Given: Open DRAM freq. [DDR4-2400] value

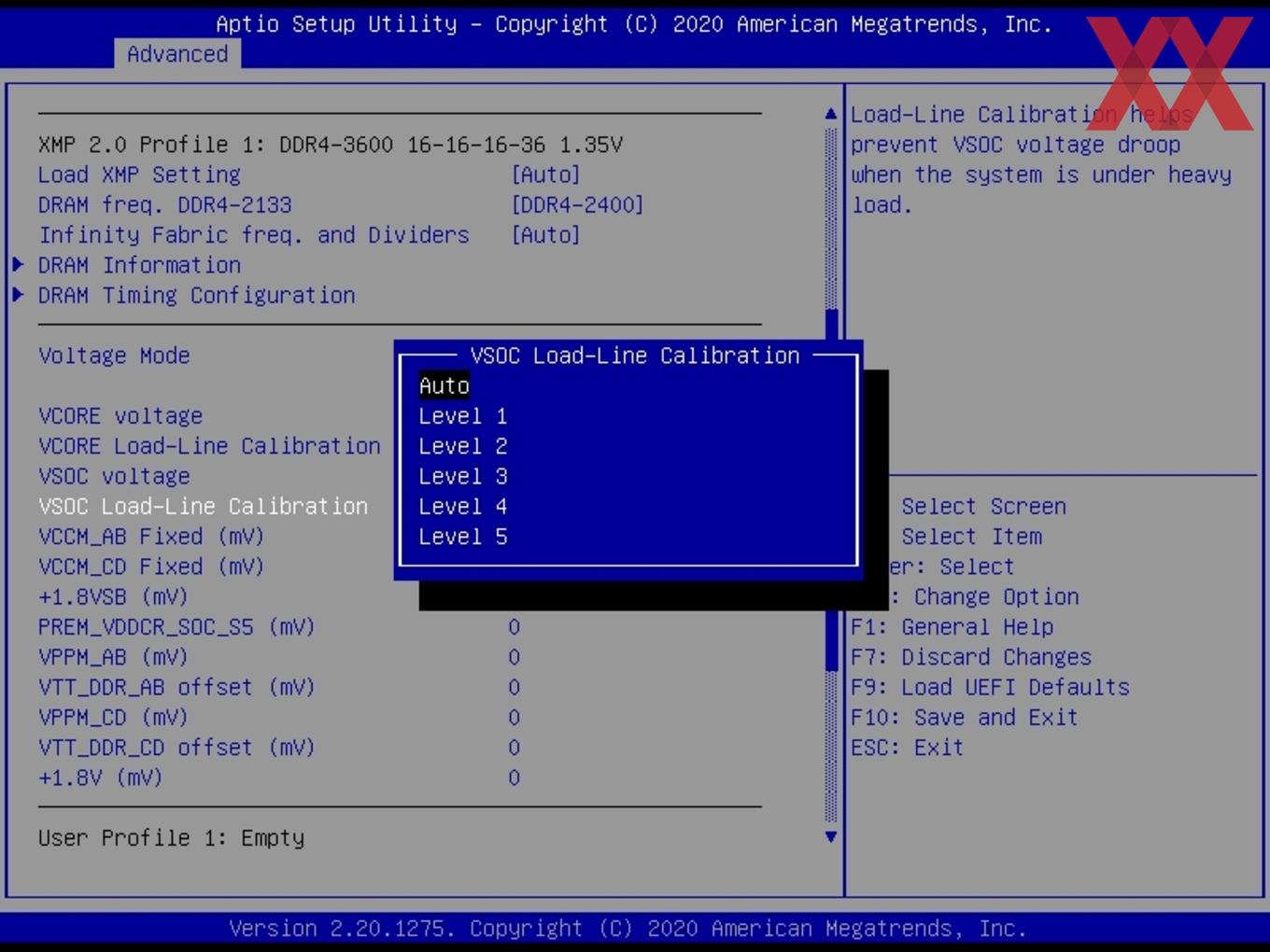Looking at the screenshot, I should click(x=577, y=204).
